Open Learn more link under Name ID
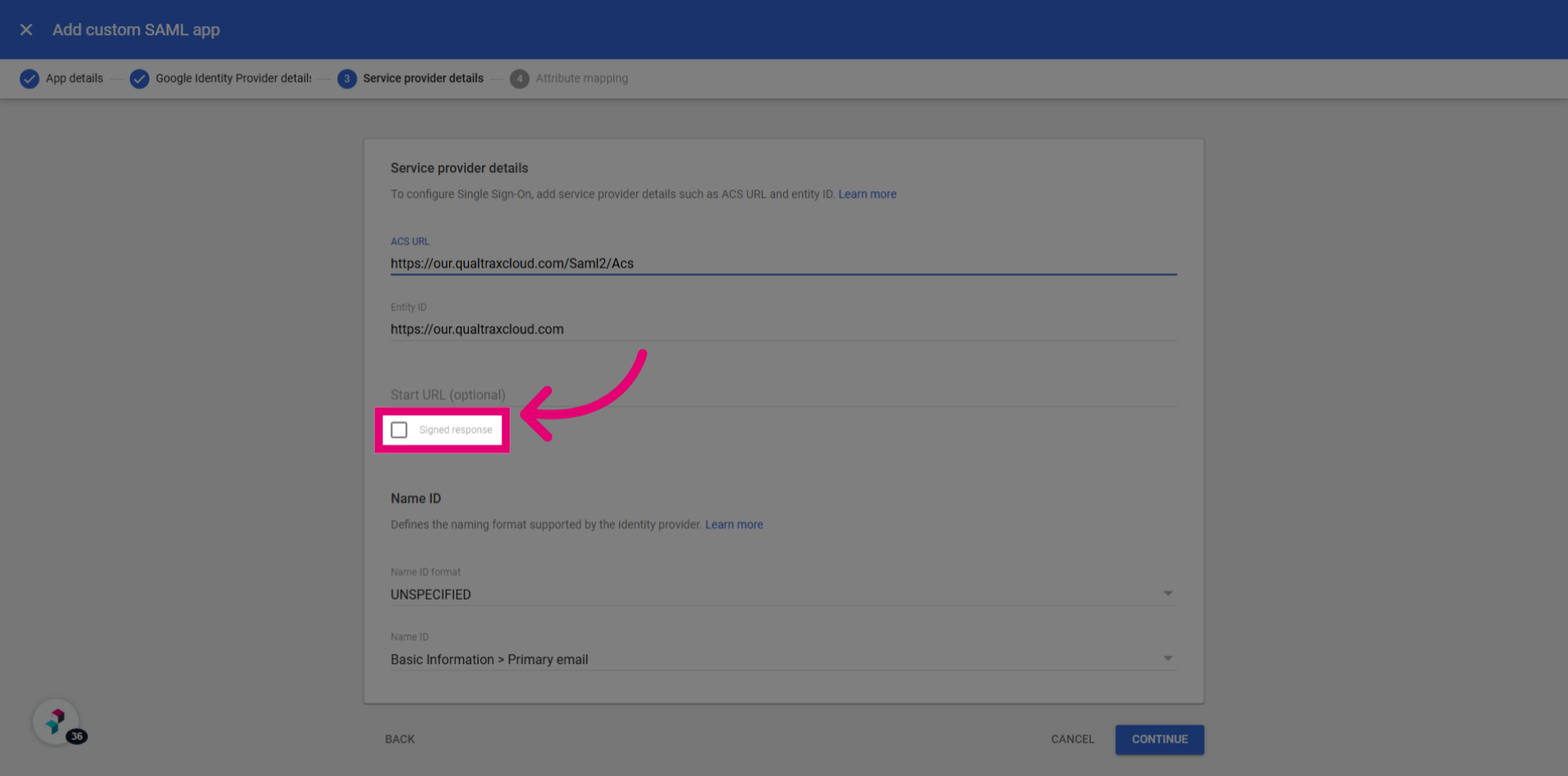 [734, 524]
